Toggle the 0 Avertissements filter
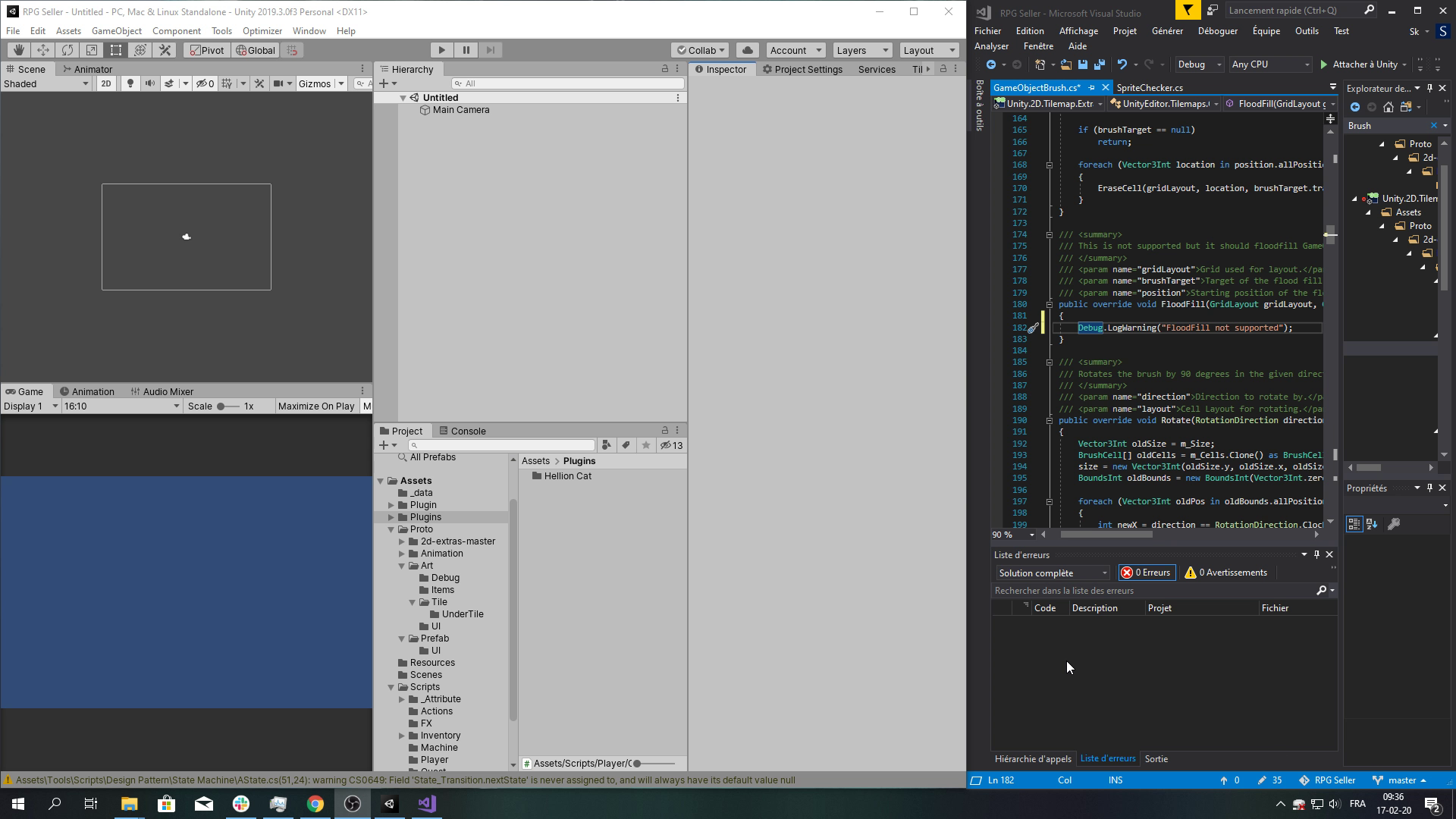 click(1226, 573)
